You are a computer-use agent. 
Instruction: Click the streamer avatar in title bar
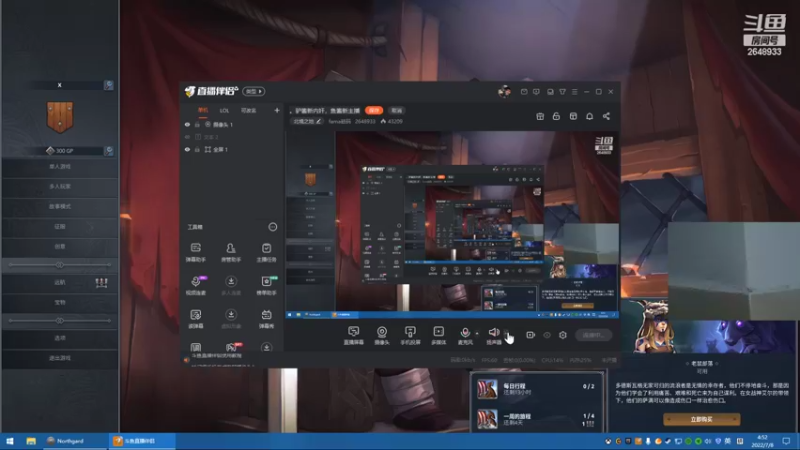tap(504, 92)
